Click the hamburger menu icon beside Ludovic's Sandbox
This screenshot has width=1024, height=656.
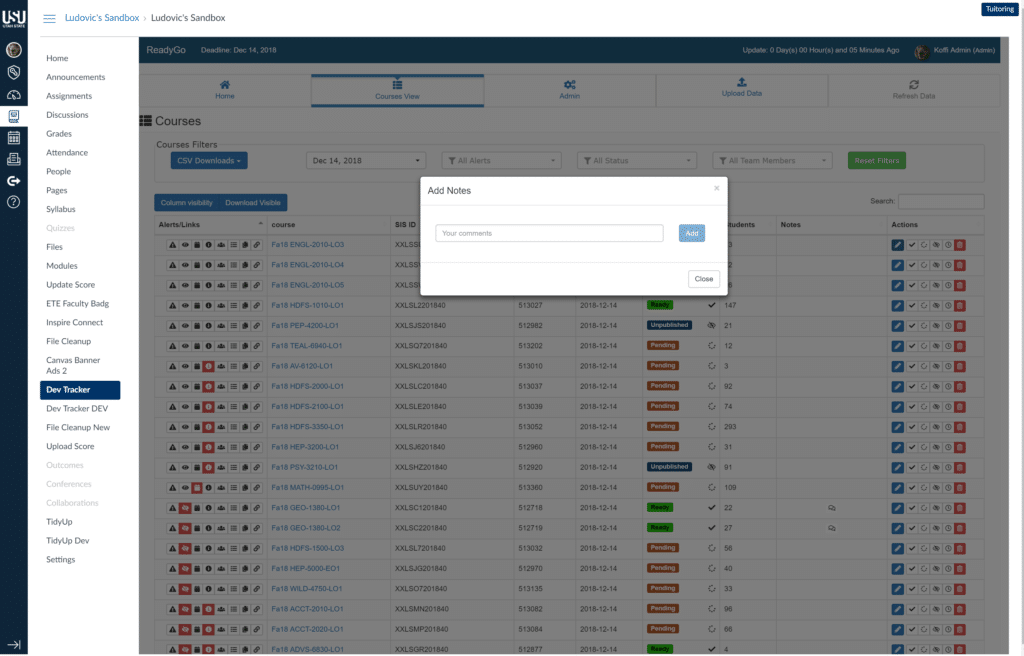click(49, 18)
